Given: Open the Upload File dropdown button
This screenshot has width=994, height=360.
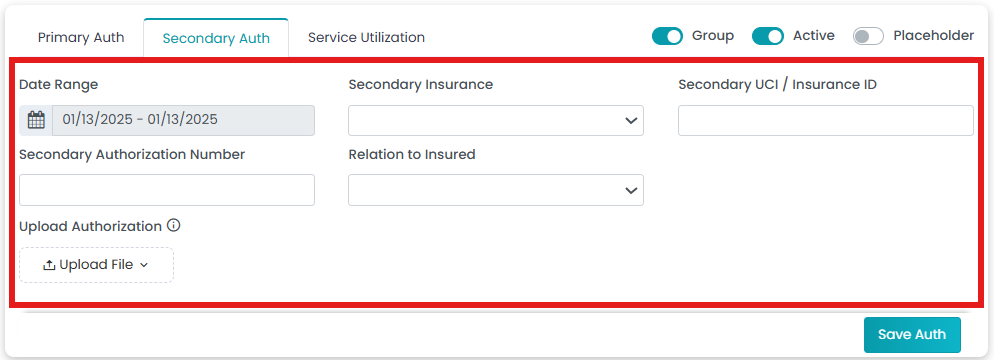Looking at the screenshot, I should [96, 265].
